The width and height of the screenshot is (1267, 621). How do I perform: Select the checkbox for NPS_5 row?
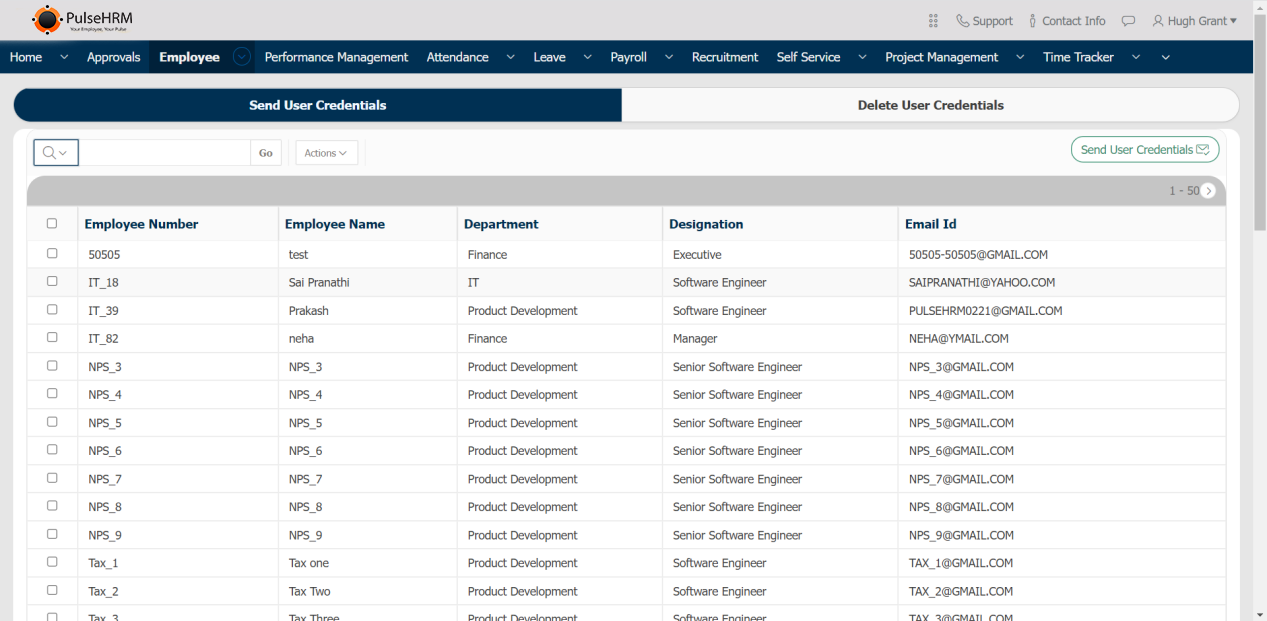[x=52, y=422]
